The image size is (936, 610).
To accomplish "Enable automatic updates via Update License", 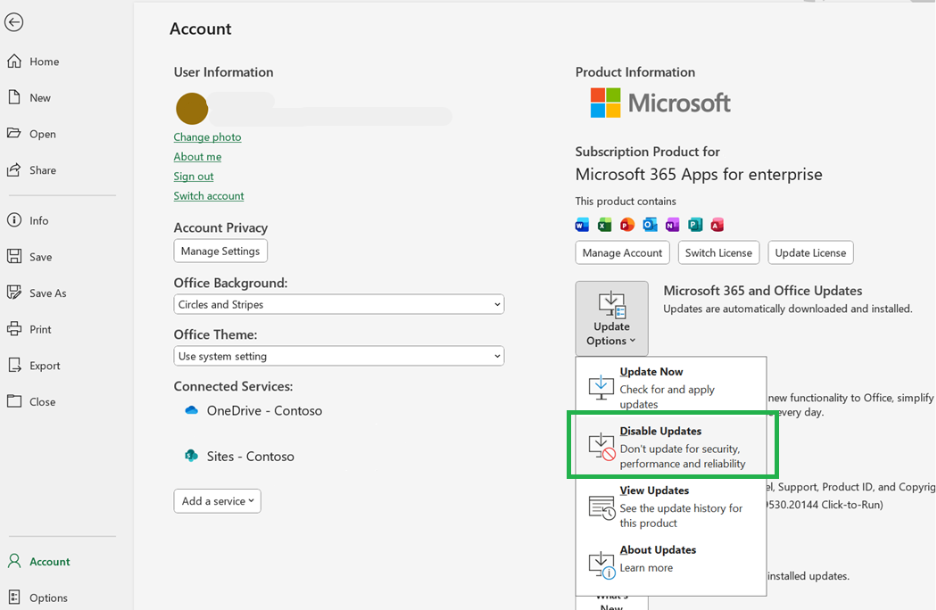I will click(x=810, y=252).
